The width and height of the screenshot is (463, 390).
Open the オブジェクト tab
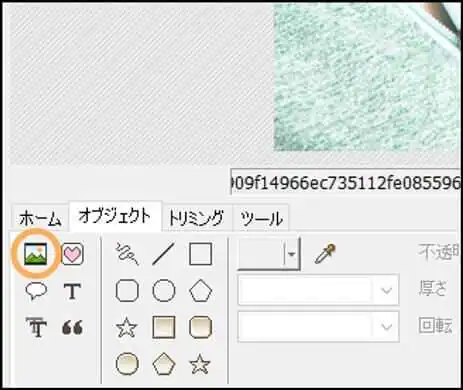(x=115, y=217)
